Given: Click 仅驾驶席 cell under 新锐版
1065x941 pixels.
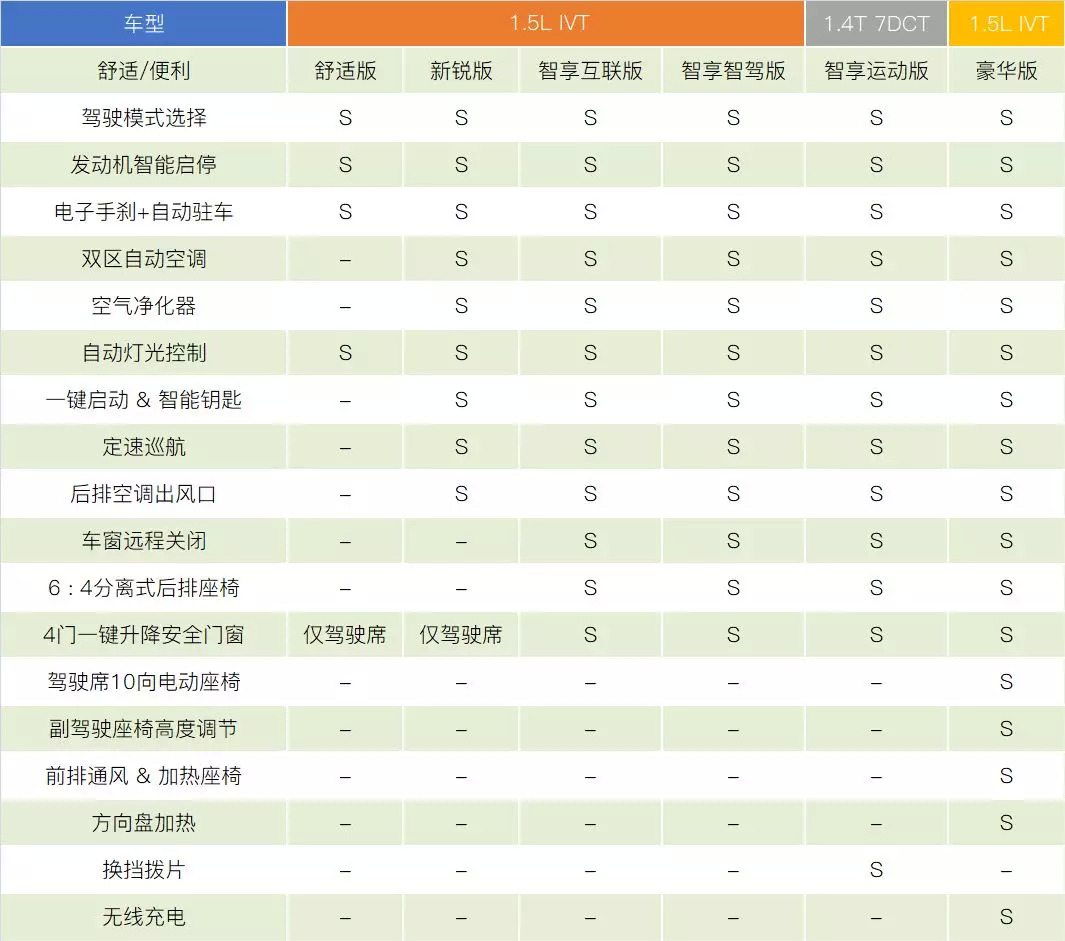Looking at the screenshot, I should point(461,635).
